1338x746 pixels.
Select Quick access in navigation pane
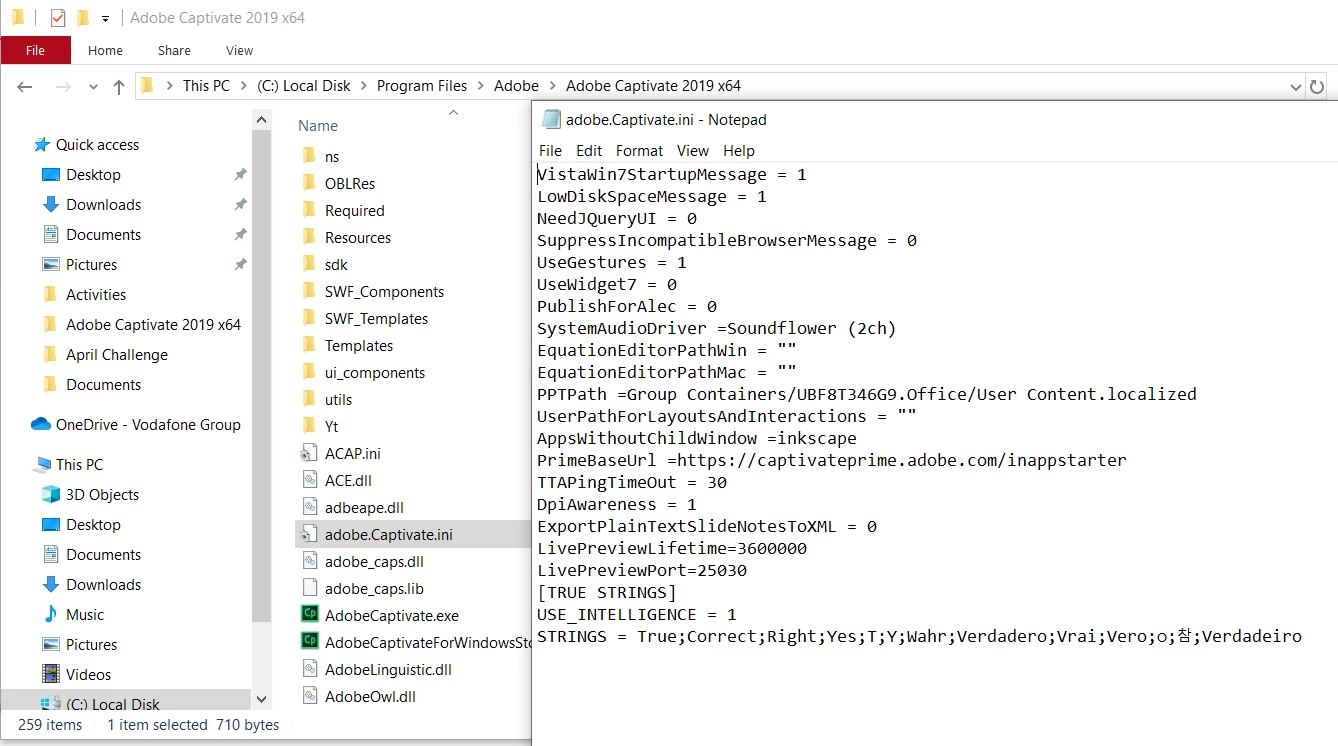97,145
